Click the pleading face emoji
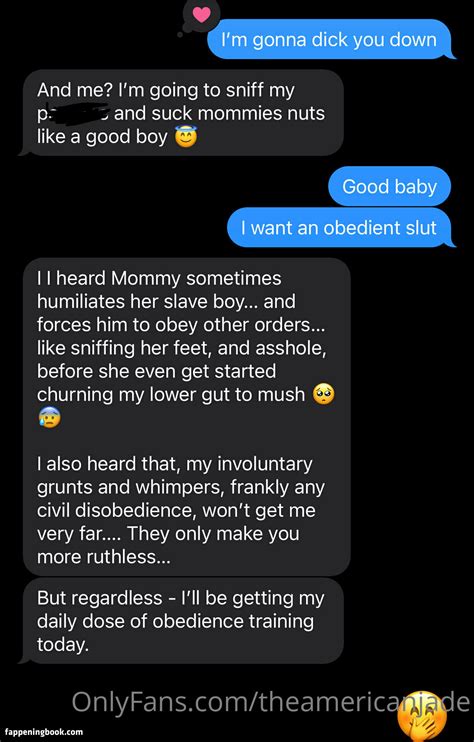This screenshot has height=742, width=474. pos(324,395)
